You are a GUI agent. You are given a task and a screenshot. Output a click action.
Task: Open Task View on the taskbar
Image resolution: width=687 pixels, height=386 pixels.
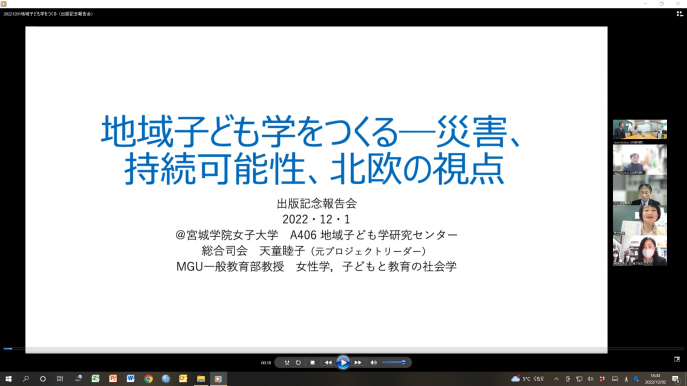point(60,379)
